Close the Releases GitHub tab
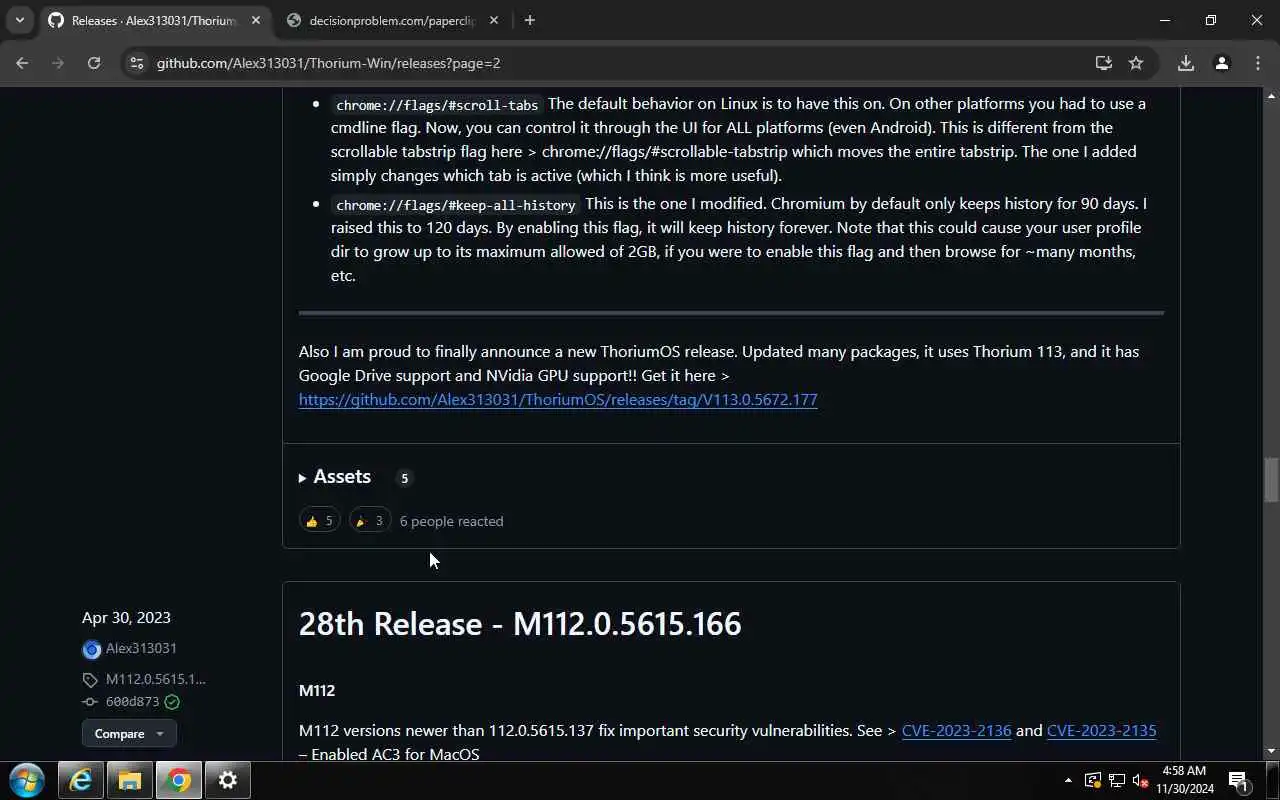This screenshot has height=800, width=1280. click(255, 20)
